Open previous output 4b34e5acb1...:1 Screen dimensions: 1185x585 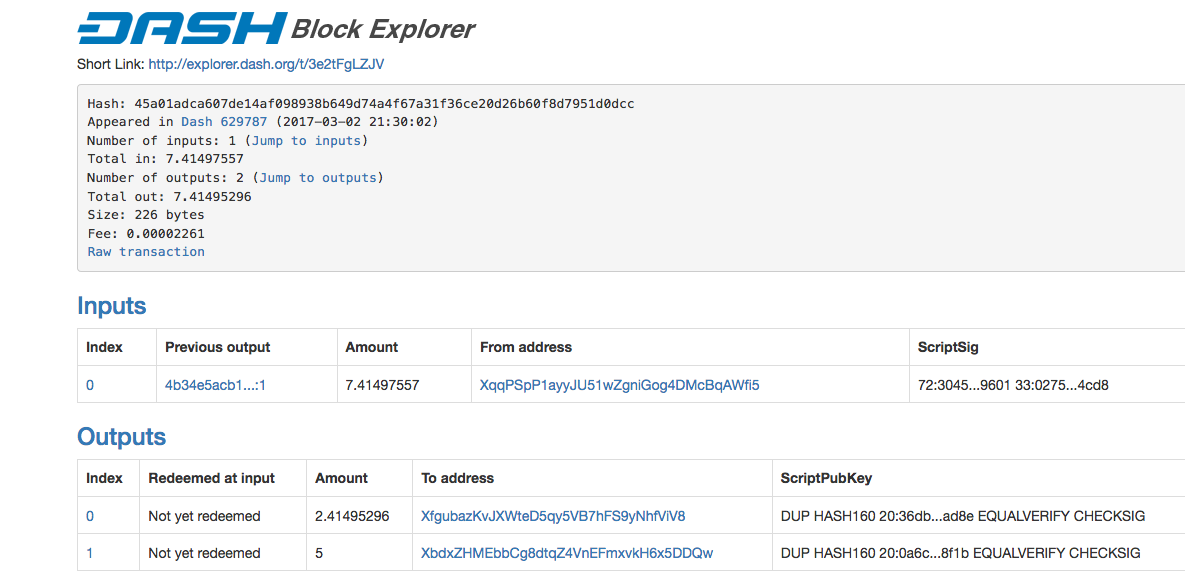click(x=215, y=385)
